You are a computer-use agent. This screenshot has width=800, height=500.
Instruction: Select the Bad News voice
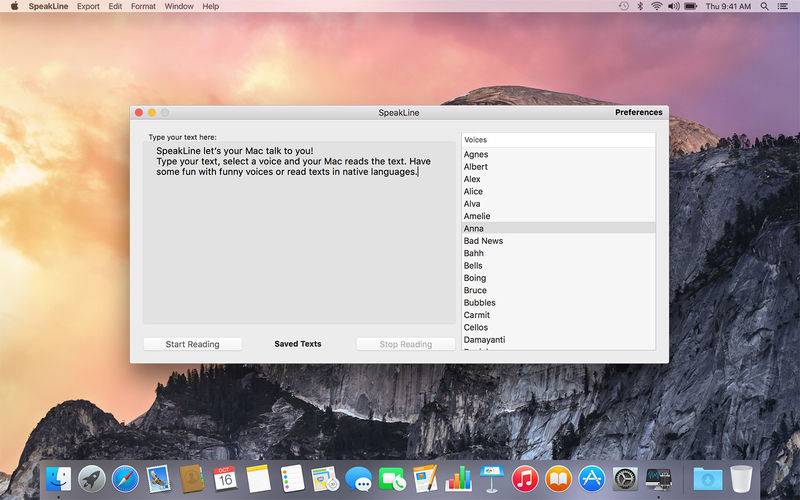click(559, 241)
